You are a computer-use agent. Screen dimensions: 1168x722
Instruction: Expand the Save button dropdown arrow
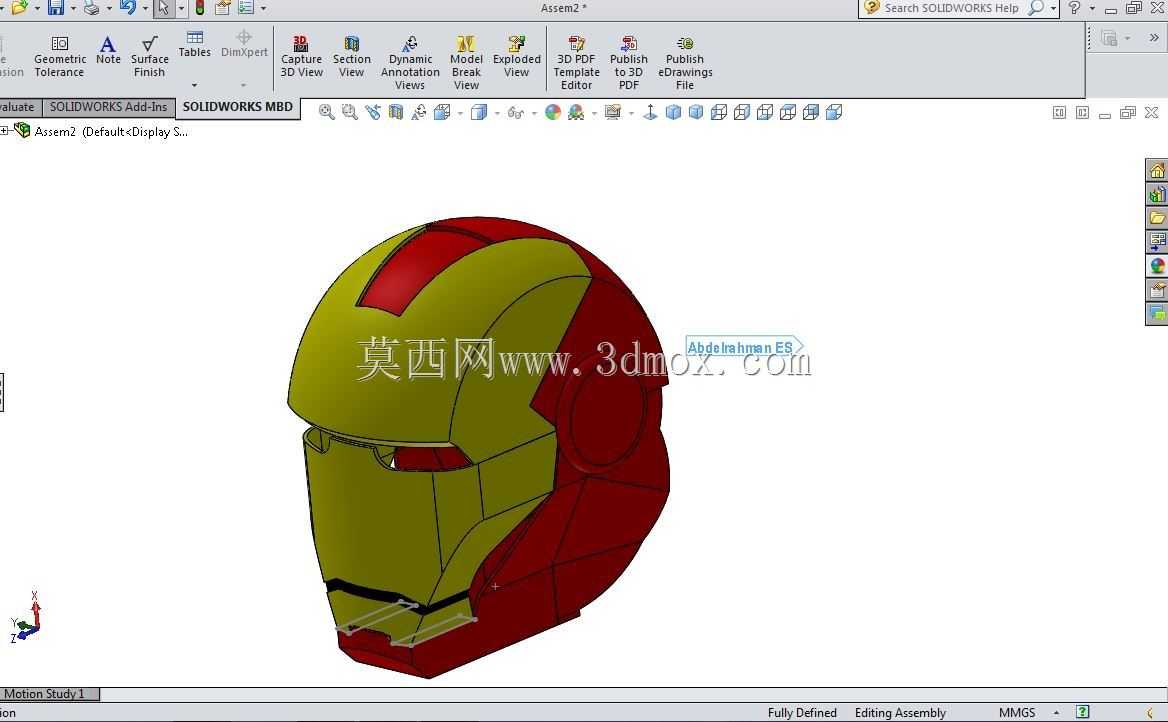tap(73, 8)
